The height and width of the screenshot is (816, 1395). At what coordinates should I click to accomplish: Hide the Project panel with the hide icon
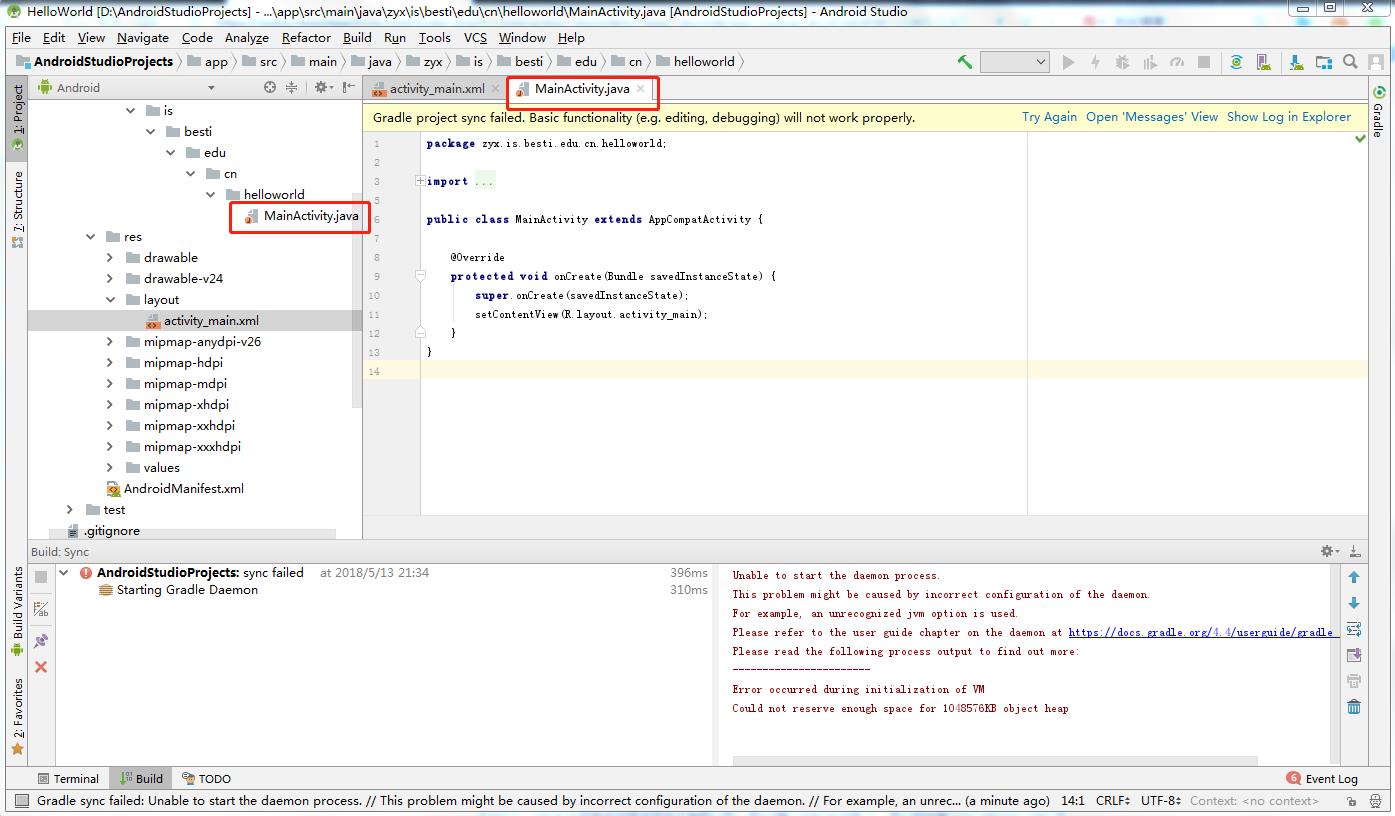[348, 88]
